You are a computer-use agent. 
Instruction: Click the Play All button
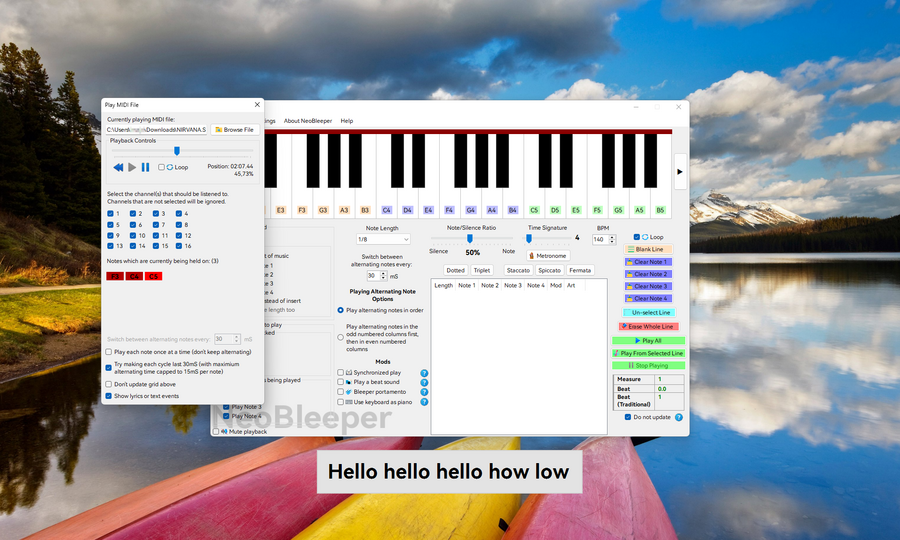pos(649,341)
